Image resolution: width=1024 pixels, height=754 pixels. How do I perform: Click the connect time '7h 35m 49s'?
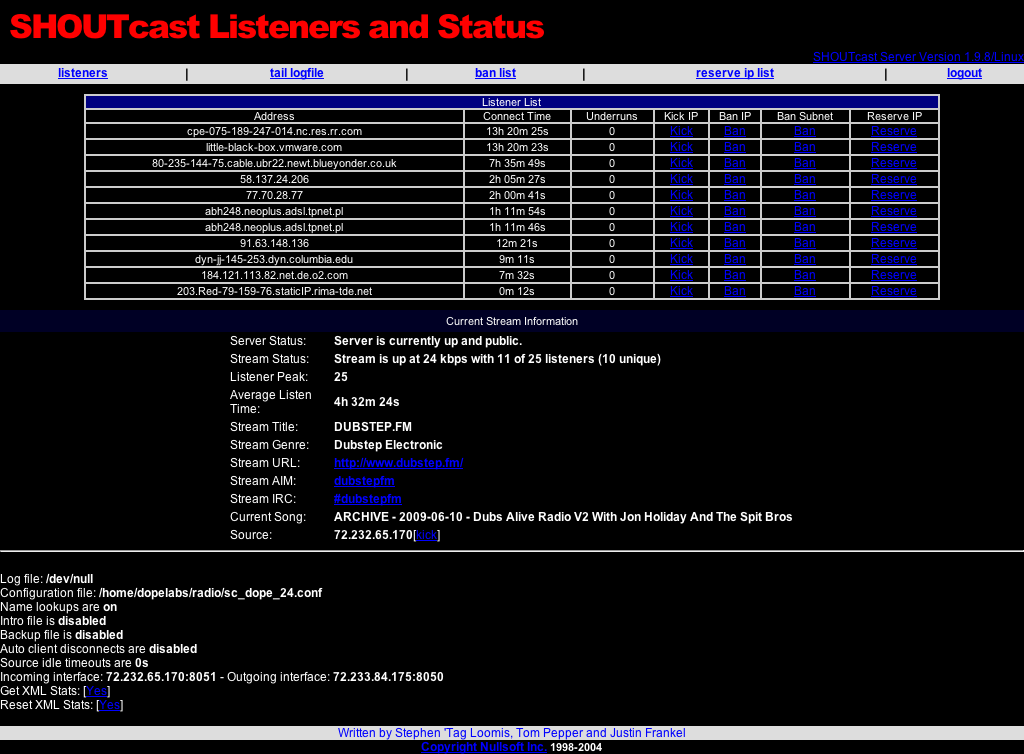click(517, 163)
